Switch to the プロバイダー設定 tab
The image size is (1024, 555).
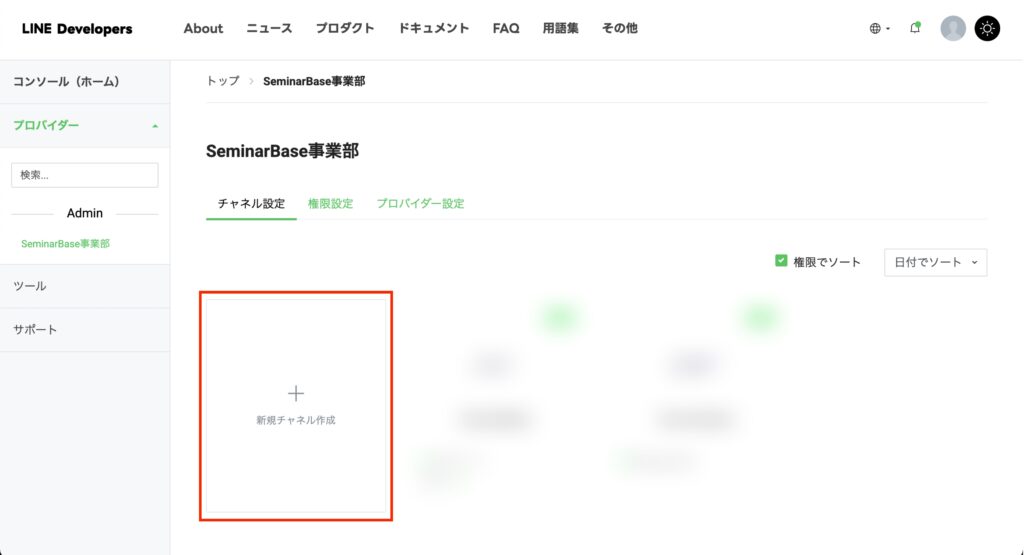point(420,204)
